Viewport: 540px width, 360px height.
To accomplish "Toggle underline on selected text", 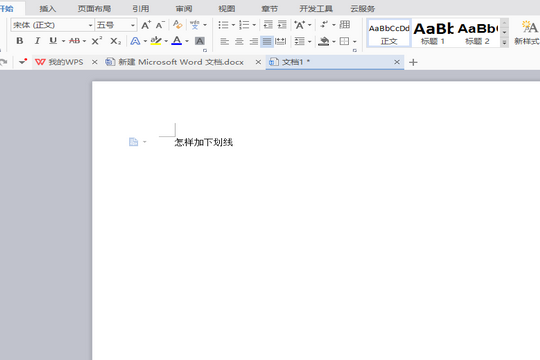I will [53, 41].
